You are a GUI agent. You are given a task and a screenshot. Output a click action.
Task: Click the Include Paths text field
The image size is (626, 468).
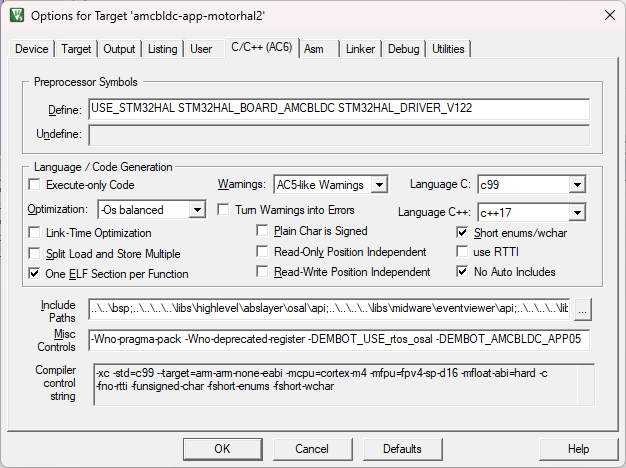(330, 309)
